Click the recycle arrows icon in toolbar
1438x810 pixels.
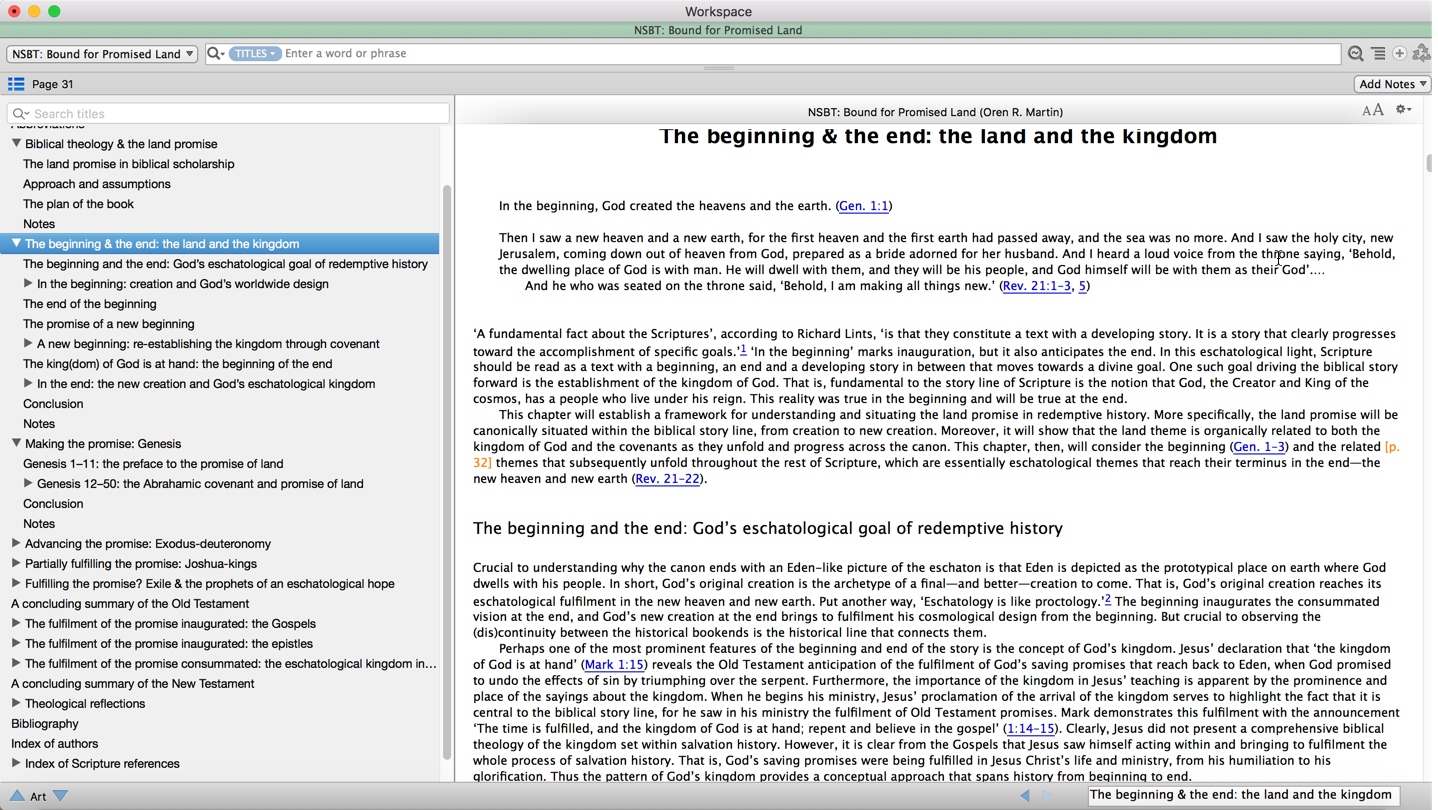[x=1421, y=54]
